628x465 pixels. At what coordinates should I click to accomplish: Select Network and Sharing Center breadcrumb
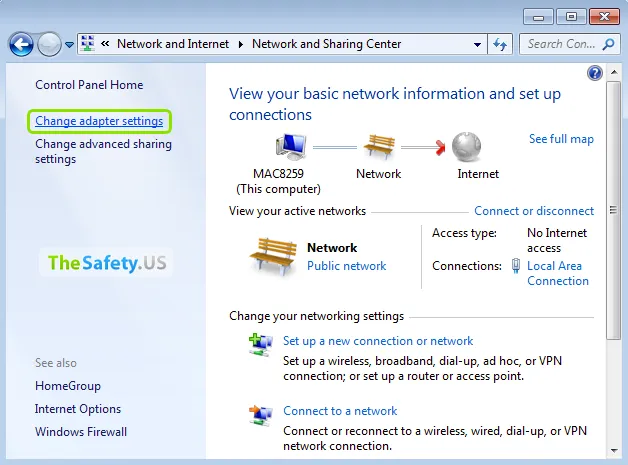(326, 44)
